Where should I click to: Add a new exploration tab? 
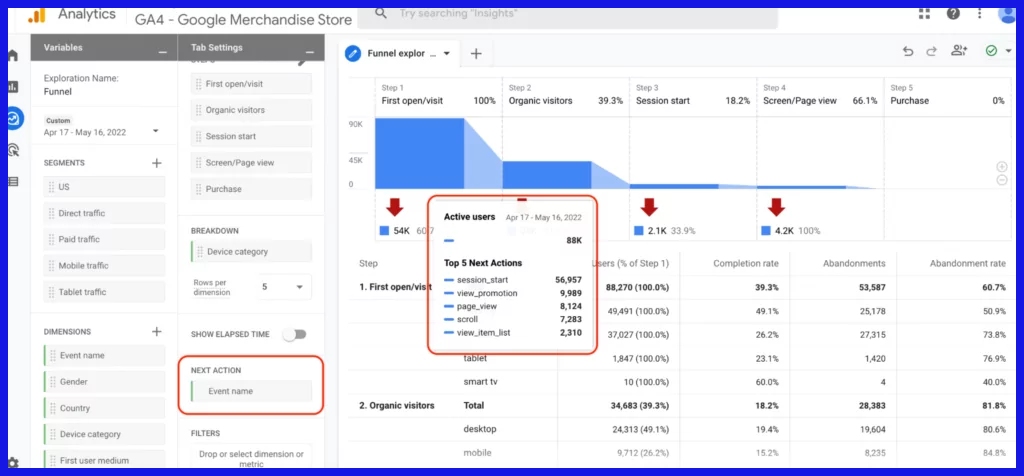point(476,54)
